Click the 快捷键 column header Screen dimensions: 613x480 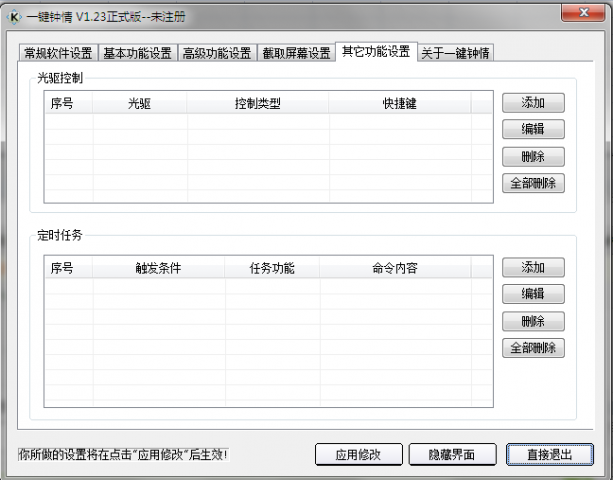point(400,103)
